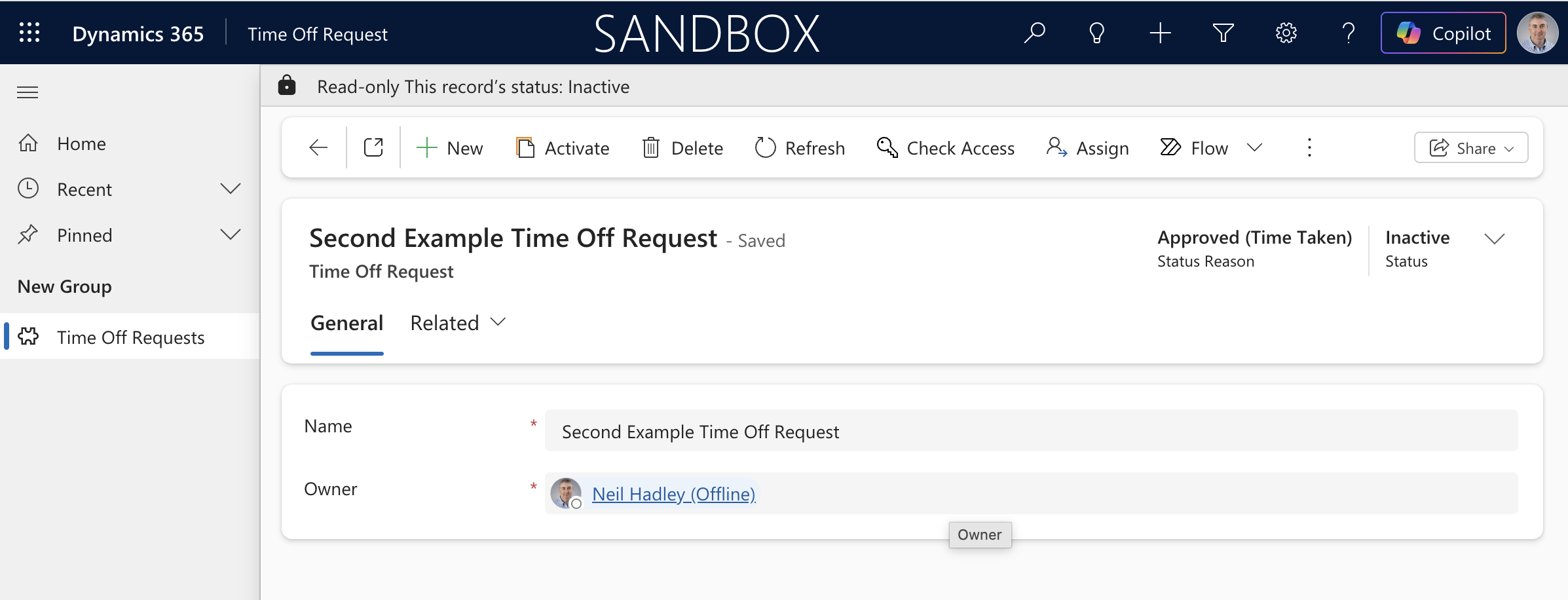Click the Inactive status text
This screenshot has width=1568, height=600.
click(x=1417, y=237)
